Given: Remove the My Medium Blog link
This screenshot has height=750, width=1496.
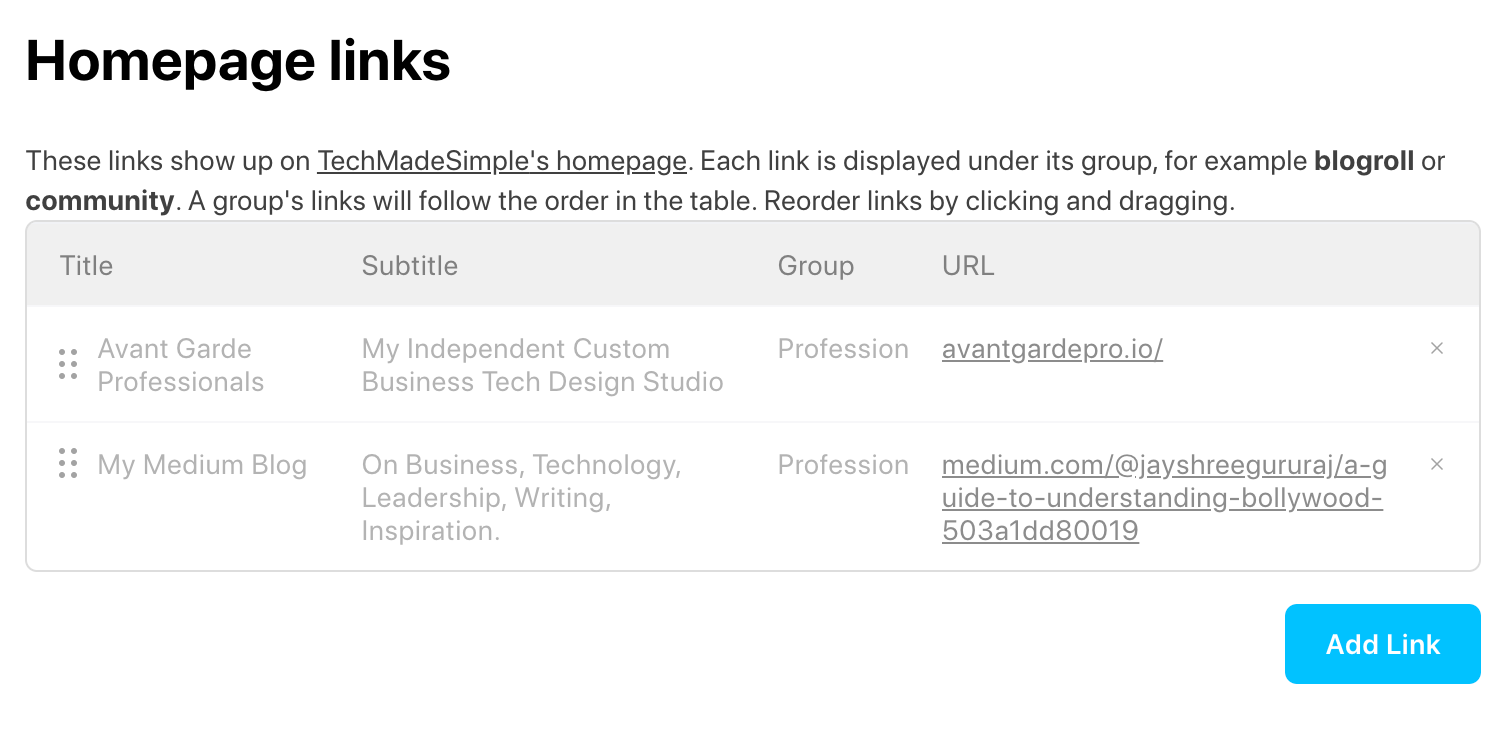Looking at the screenshot, I should (1437, 464).
